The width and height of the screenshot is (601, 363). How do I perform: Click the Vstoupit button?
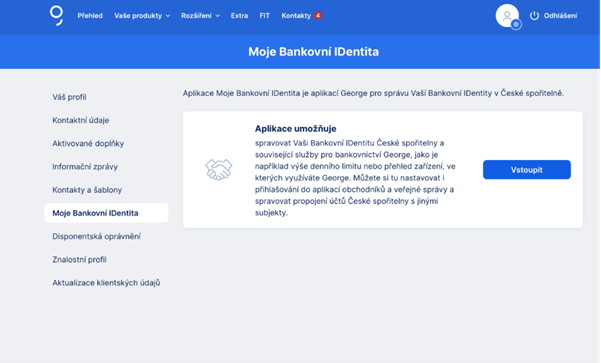pyautogui.click(x=527, y=169)
